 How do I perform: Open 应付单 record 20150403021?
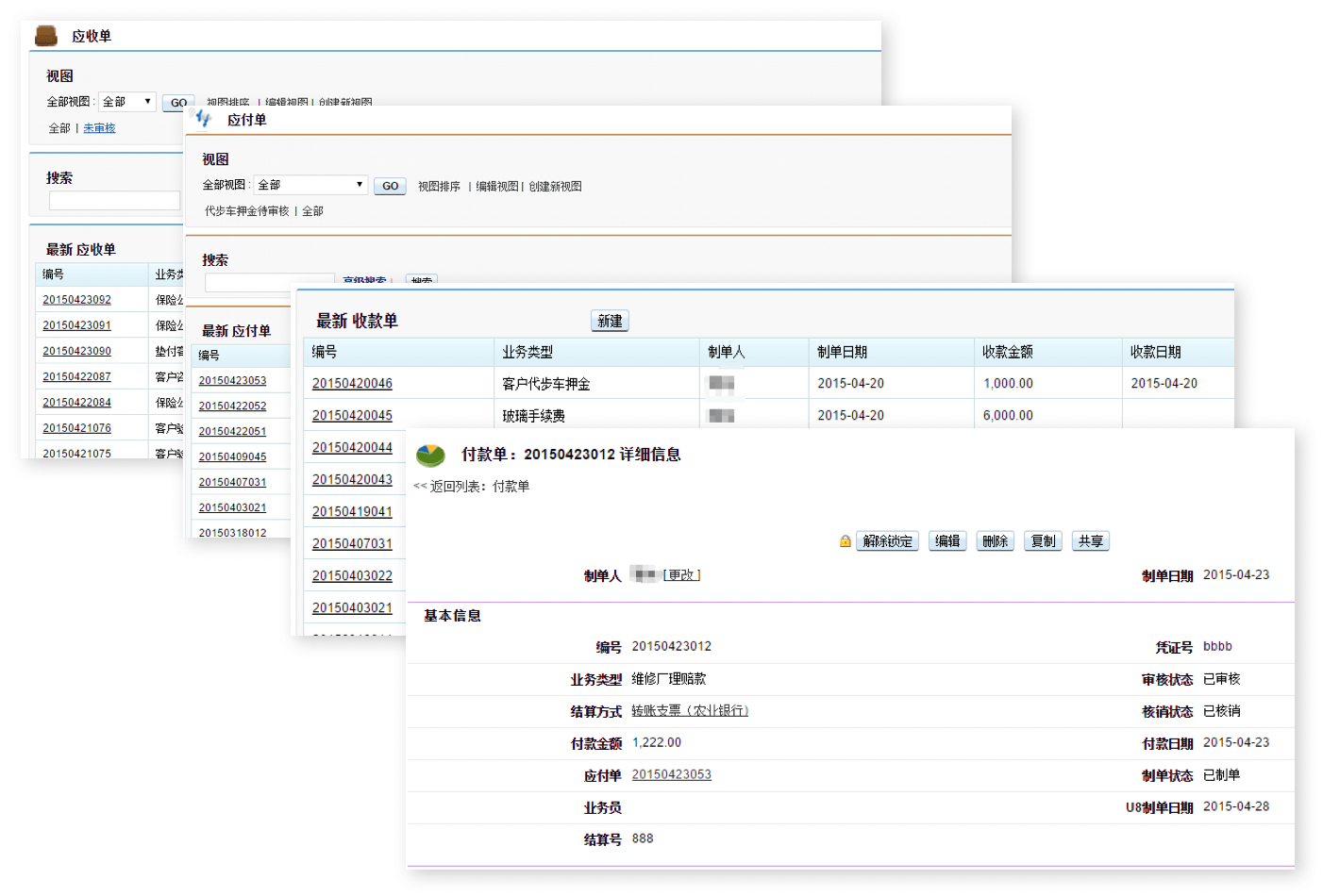[232, 508]
